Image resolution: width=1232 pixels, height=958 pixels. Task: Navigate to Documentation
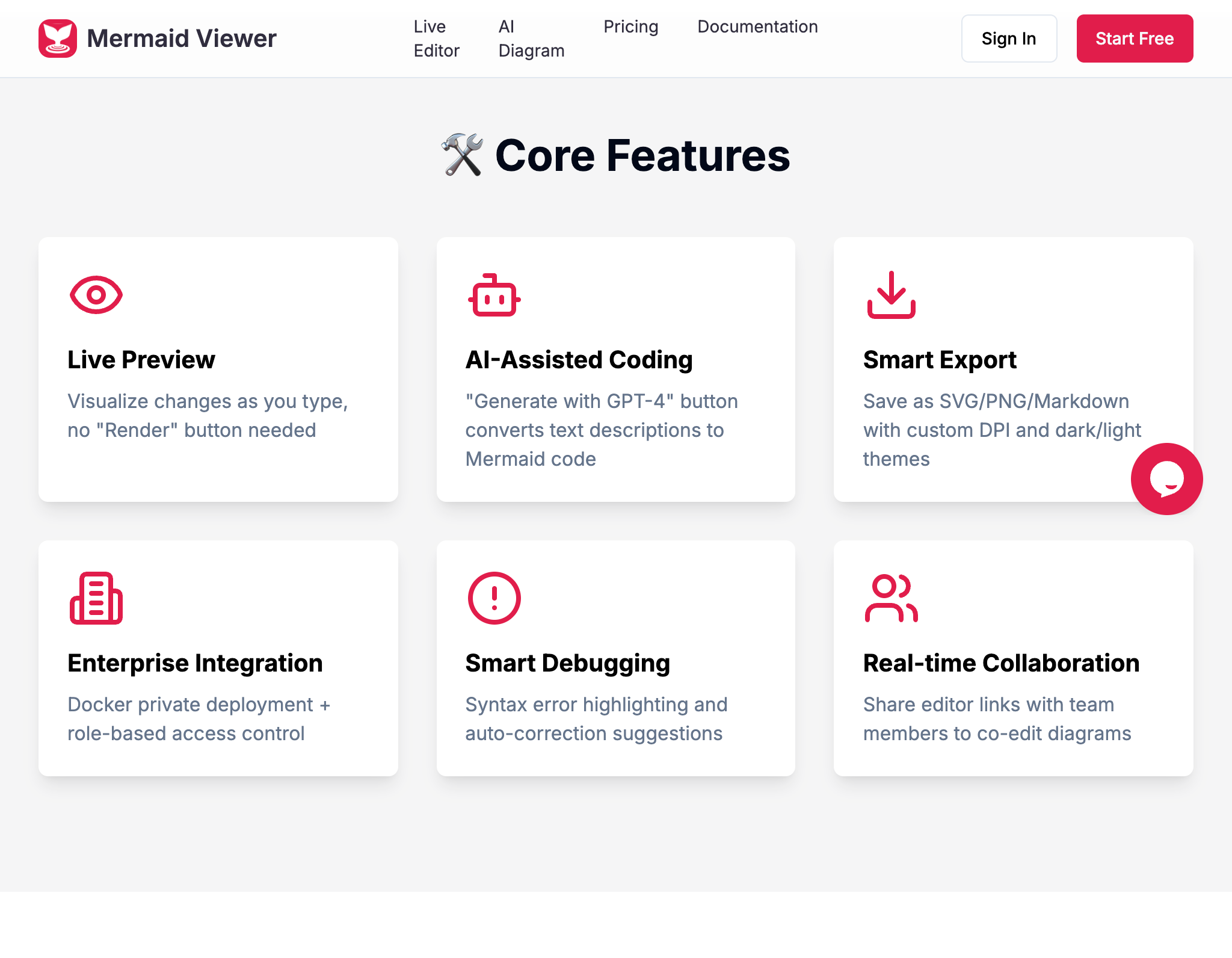click(x=757, y=26)
